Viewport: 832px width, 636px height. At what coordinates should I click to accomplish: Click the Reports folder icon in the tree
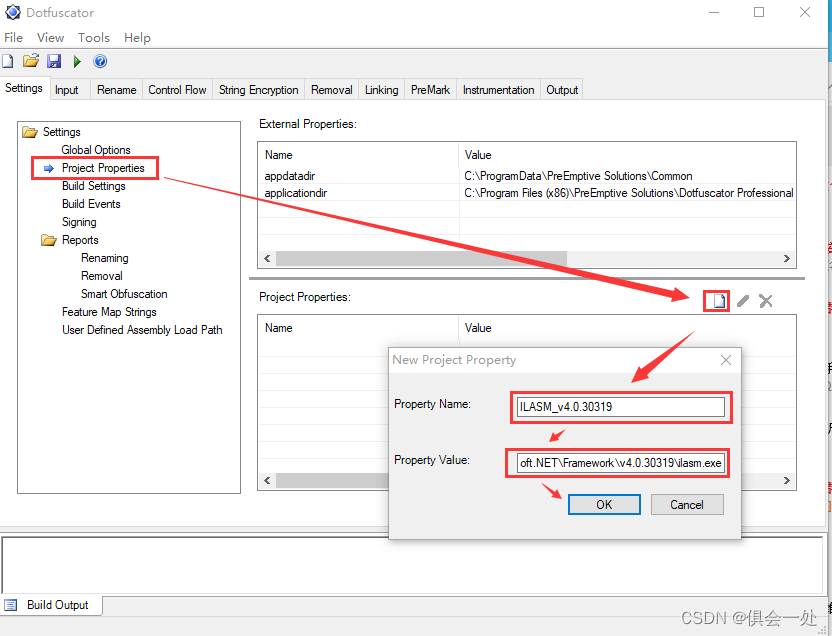[49, 240]
